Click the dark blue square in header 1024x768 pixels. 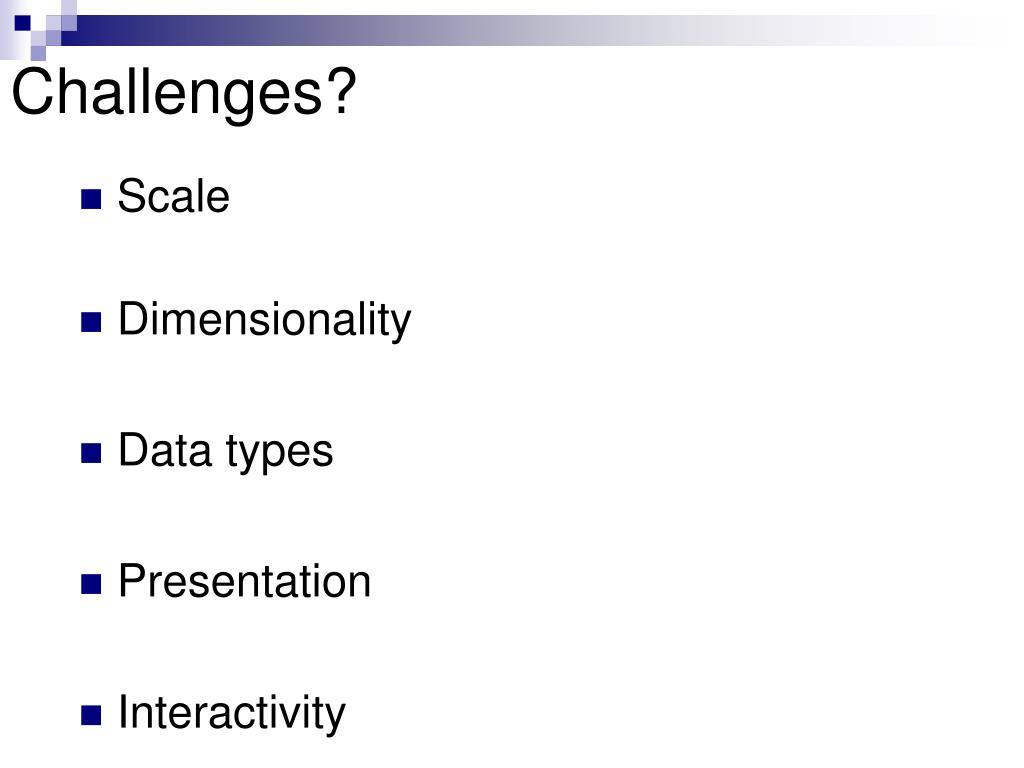click(23, 23)
